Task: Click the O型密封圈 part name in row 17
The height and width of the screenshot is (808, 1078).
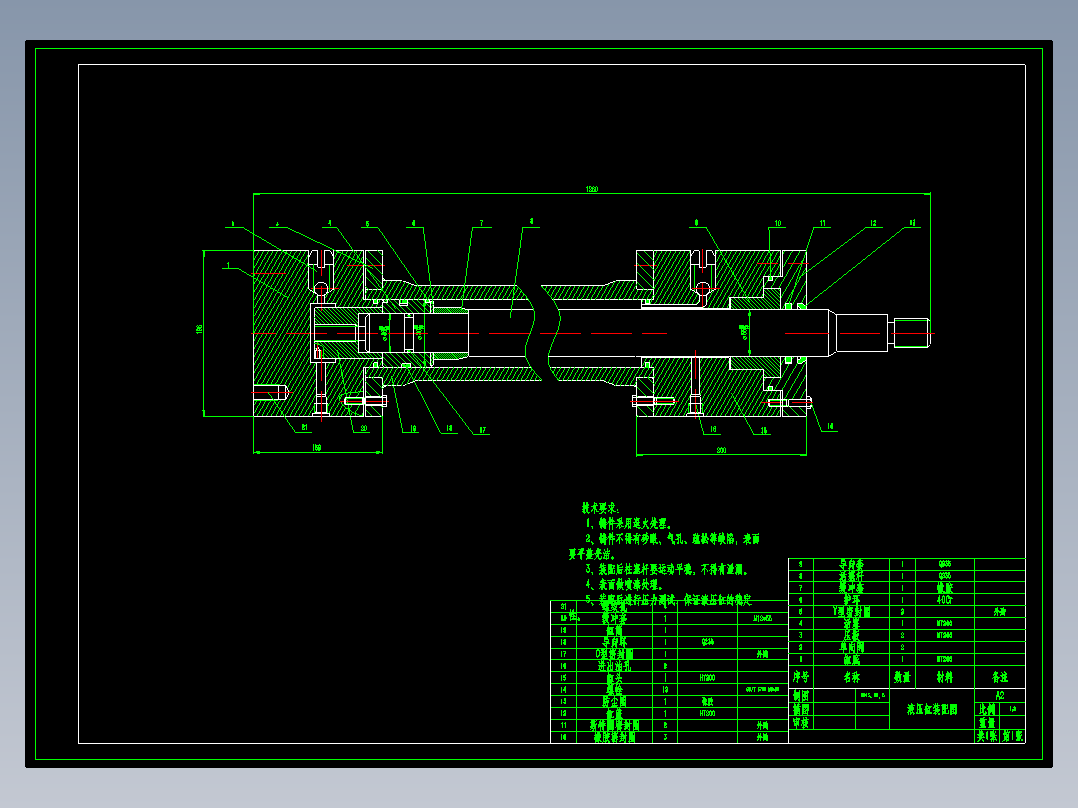Action: 614,654
